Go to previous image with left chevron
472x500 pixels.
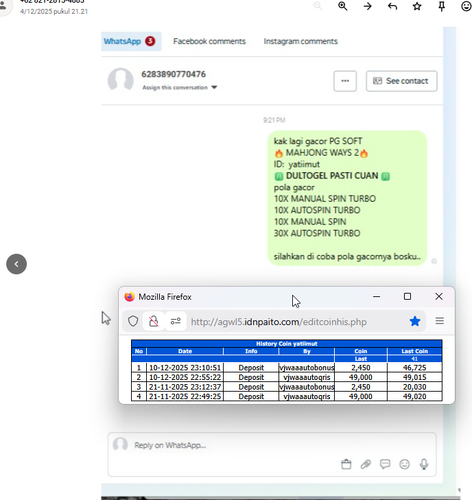pos(16,264)
